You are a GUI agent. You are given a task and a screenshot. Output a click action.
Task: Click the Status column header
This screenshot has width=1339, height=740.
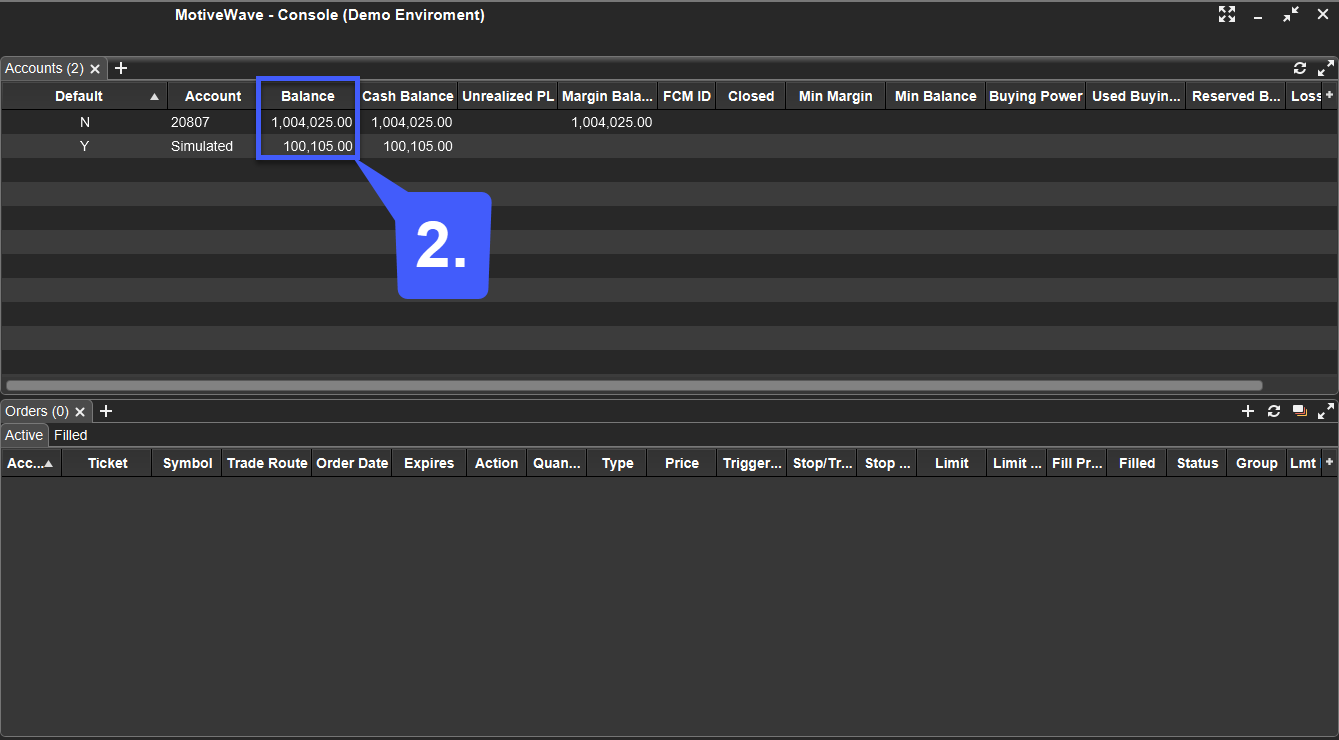1196,463
